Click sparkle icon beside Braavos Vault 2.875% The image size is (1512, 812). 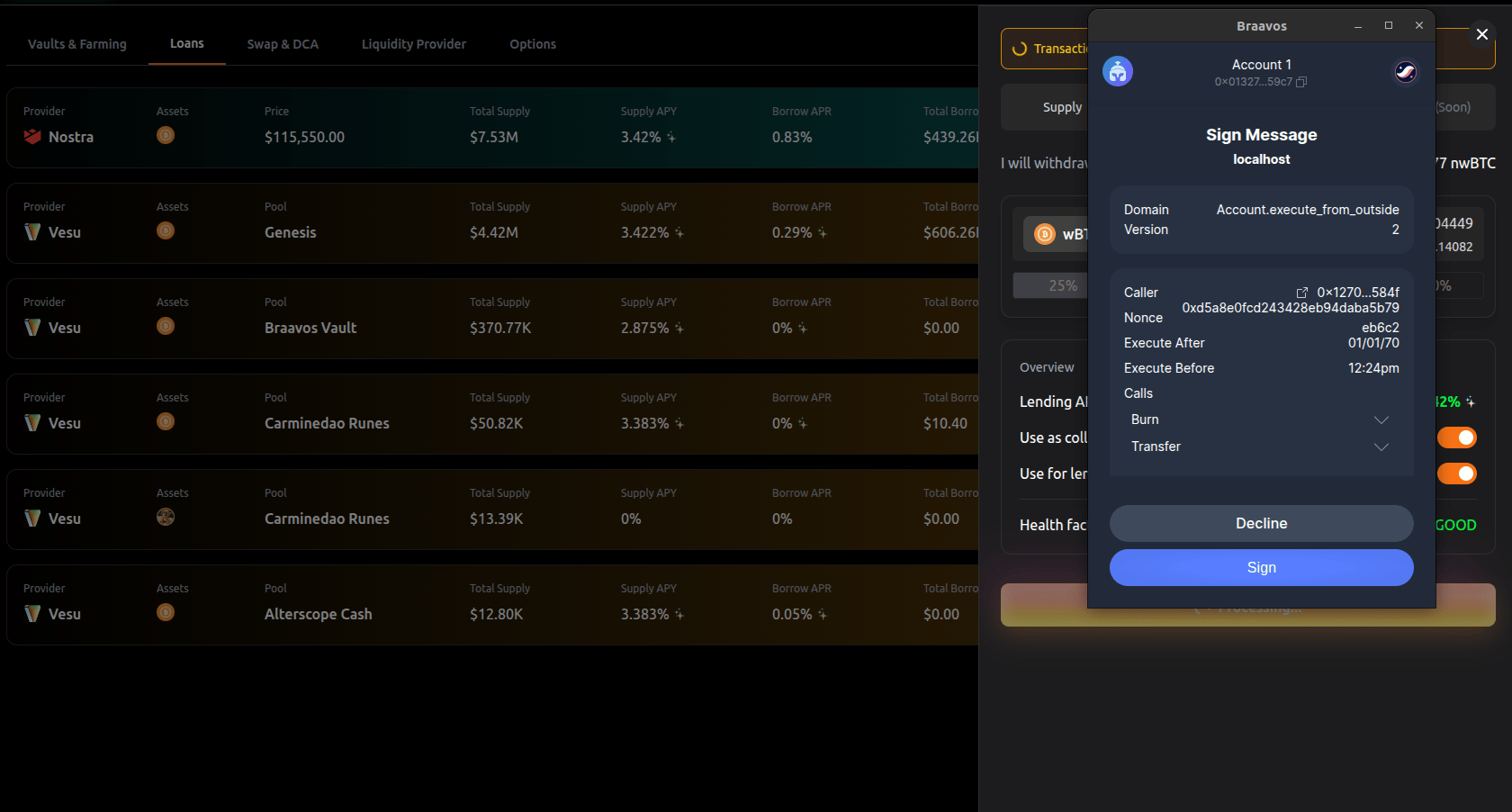pos(679,329)
